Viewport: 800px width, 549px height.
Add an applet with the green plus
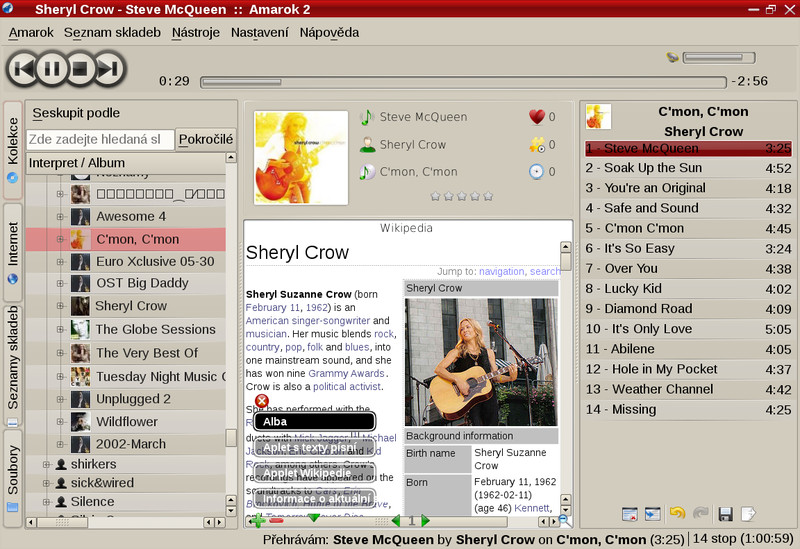258,521
